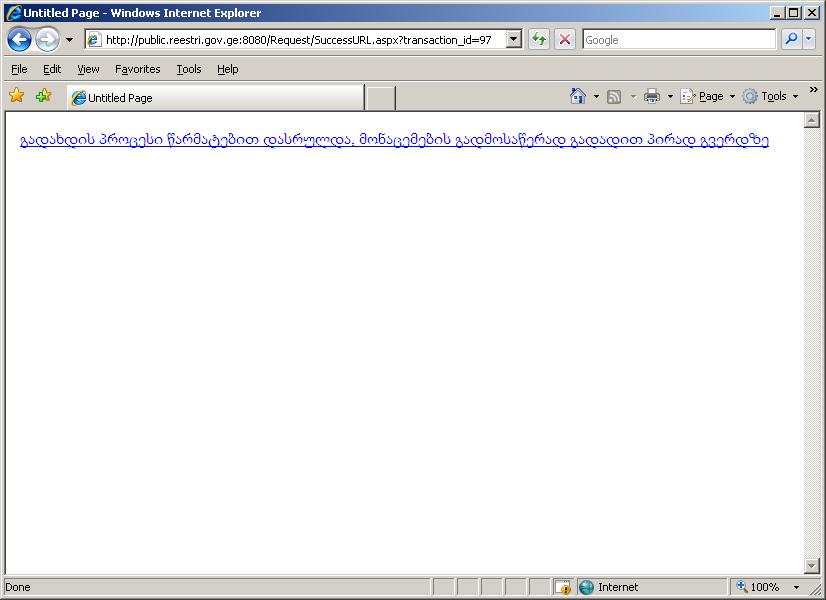Viewport: 826px width, 600px height.
Task: Click the Print icon in toolbar
Action: pos(652,96)
